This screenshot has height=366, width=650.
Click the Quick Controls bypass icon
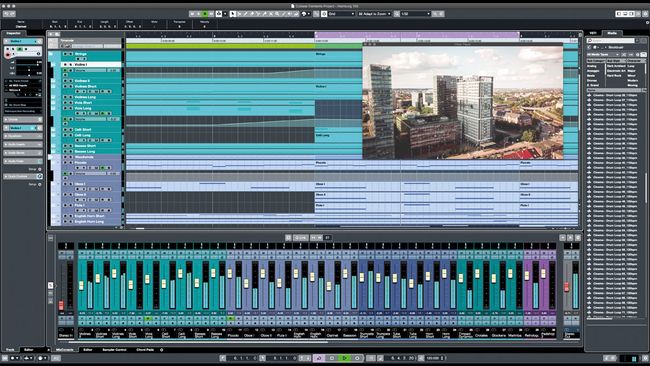40,176
